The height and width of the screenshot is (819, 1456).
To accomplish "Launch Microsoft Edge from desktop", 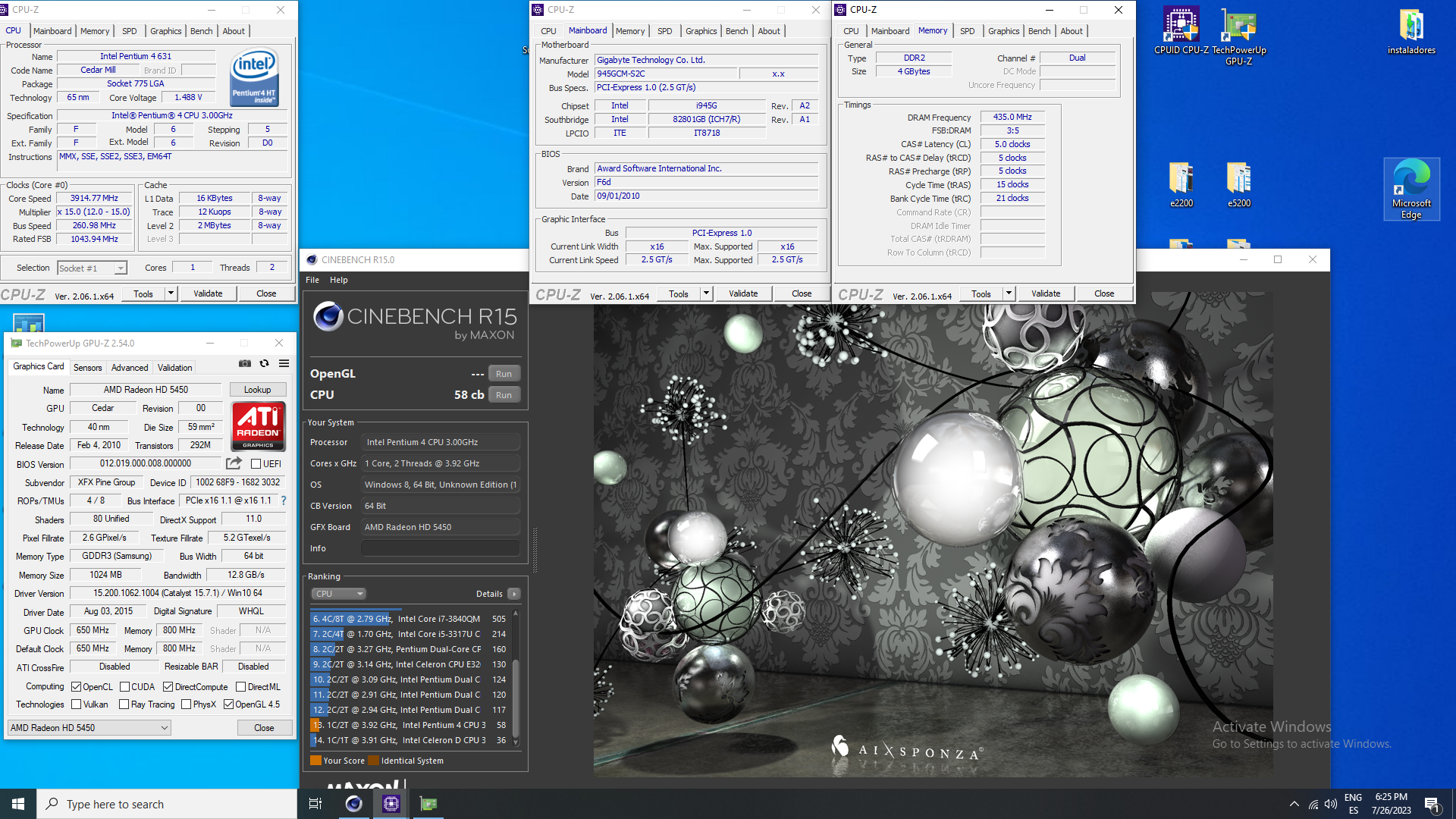I will point(1411,190).
